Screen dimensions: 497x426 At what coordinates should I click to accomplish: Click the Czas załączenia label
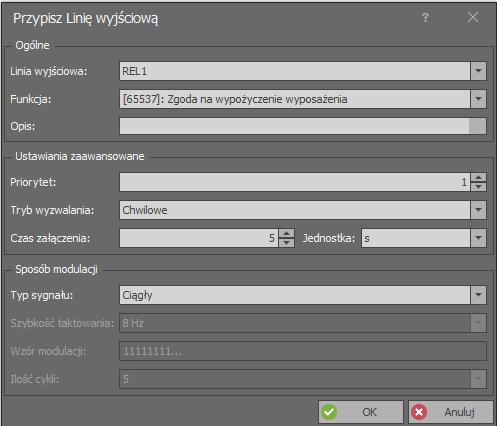tap(50, 238)
